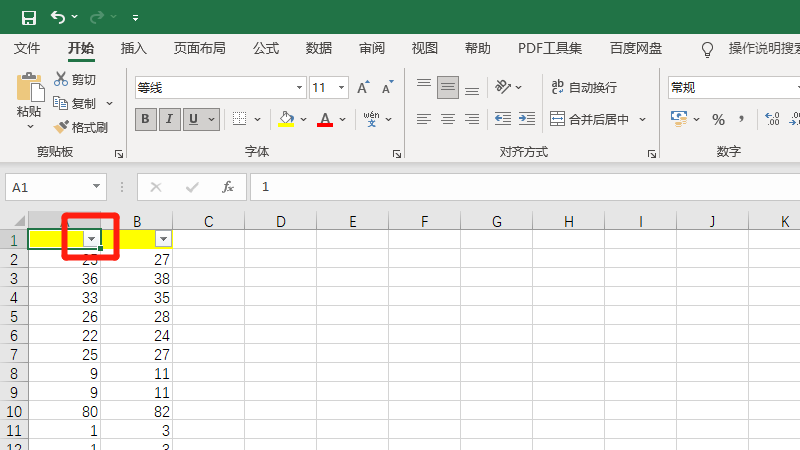Click the yellow fill color bucket
Viewport: 800px width, 450px height.
point(286,119)
